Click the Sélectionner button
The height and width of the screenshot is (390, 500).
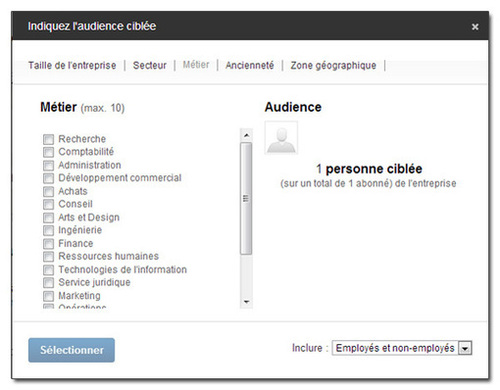click(71, 350)
